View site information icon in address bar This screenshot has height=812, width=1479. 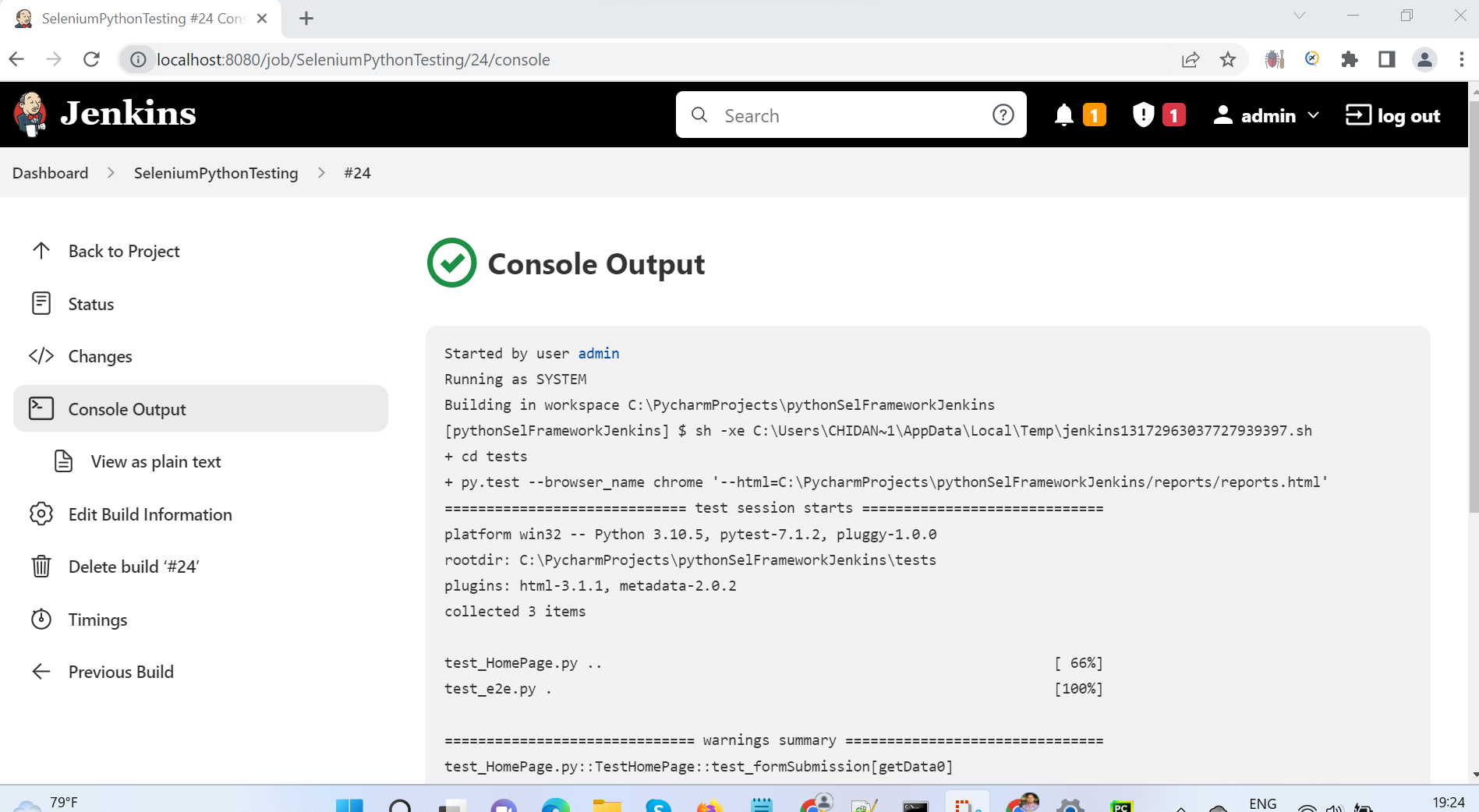click(138, 60)
